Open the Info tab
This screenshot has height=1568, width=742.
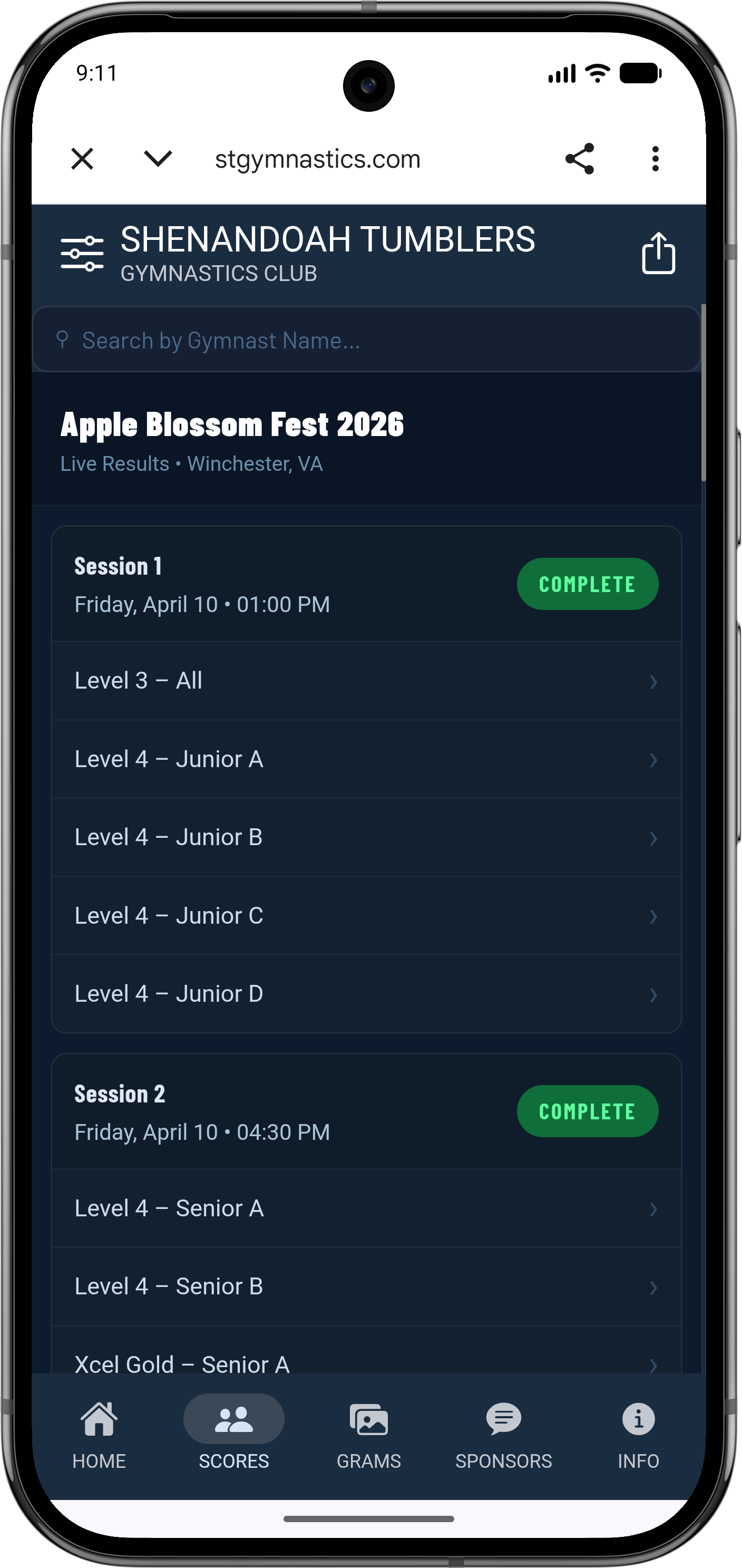(638, 1435)
